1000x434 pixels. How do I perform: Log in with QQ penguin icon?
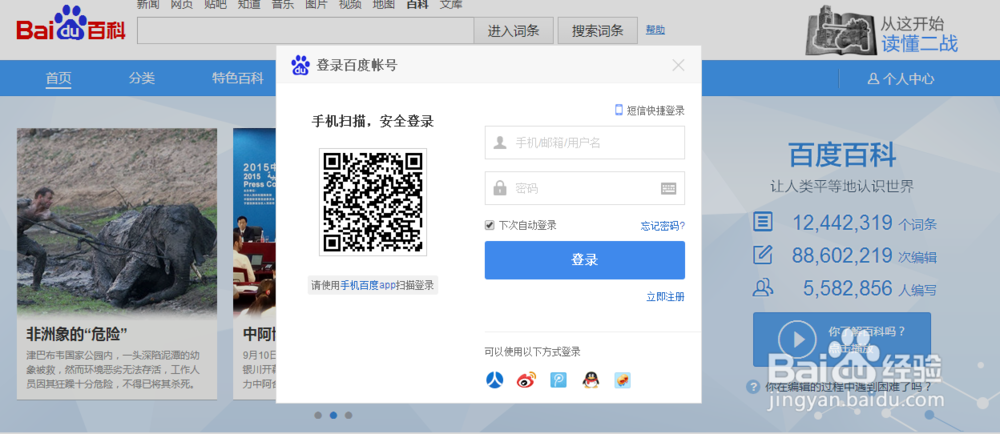591,380
